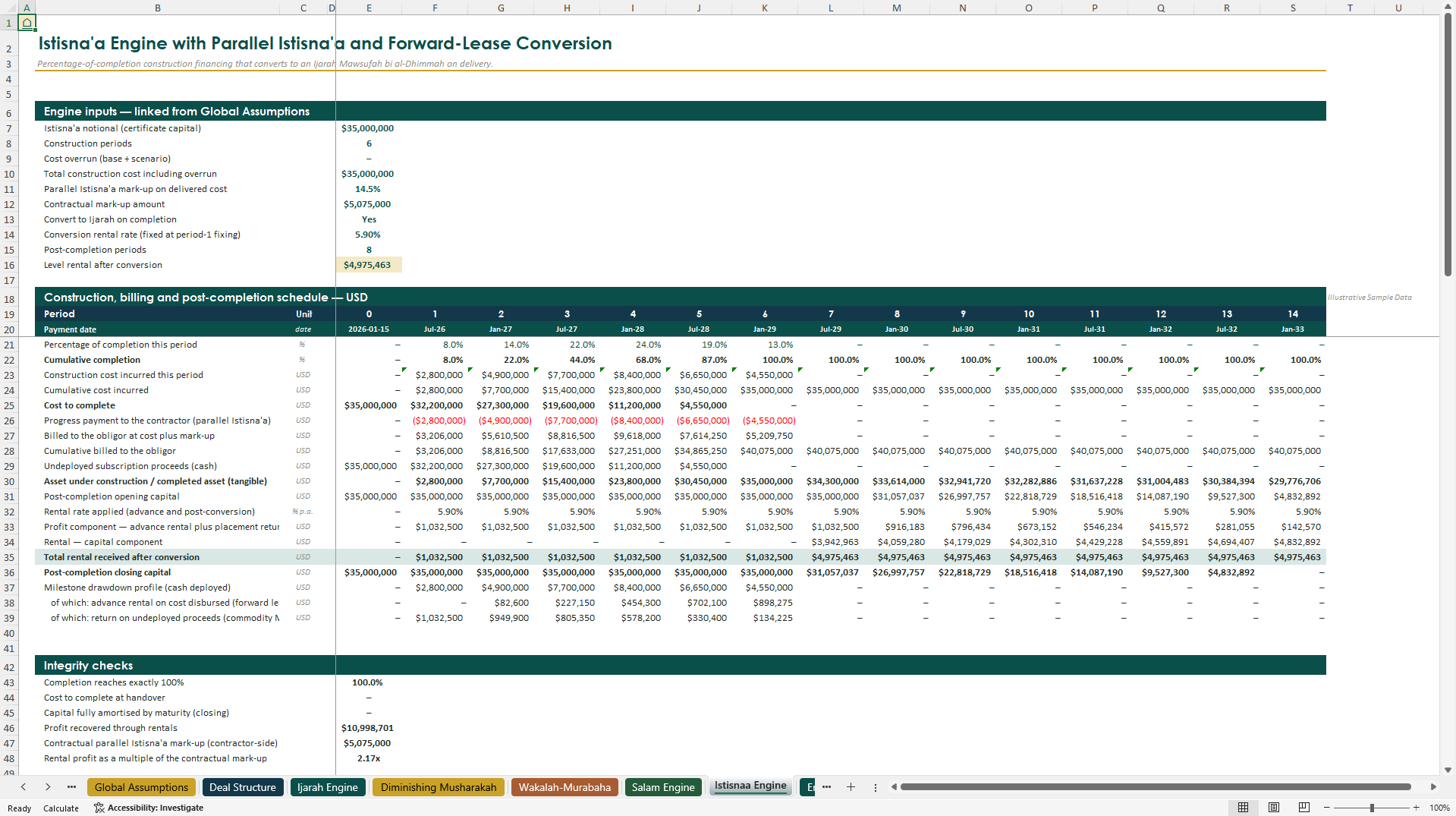The width and height of the screenshot is (1456, 816).
Task: Open sheet tab options vertical dots
Action: click(875, 787)
